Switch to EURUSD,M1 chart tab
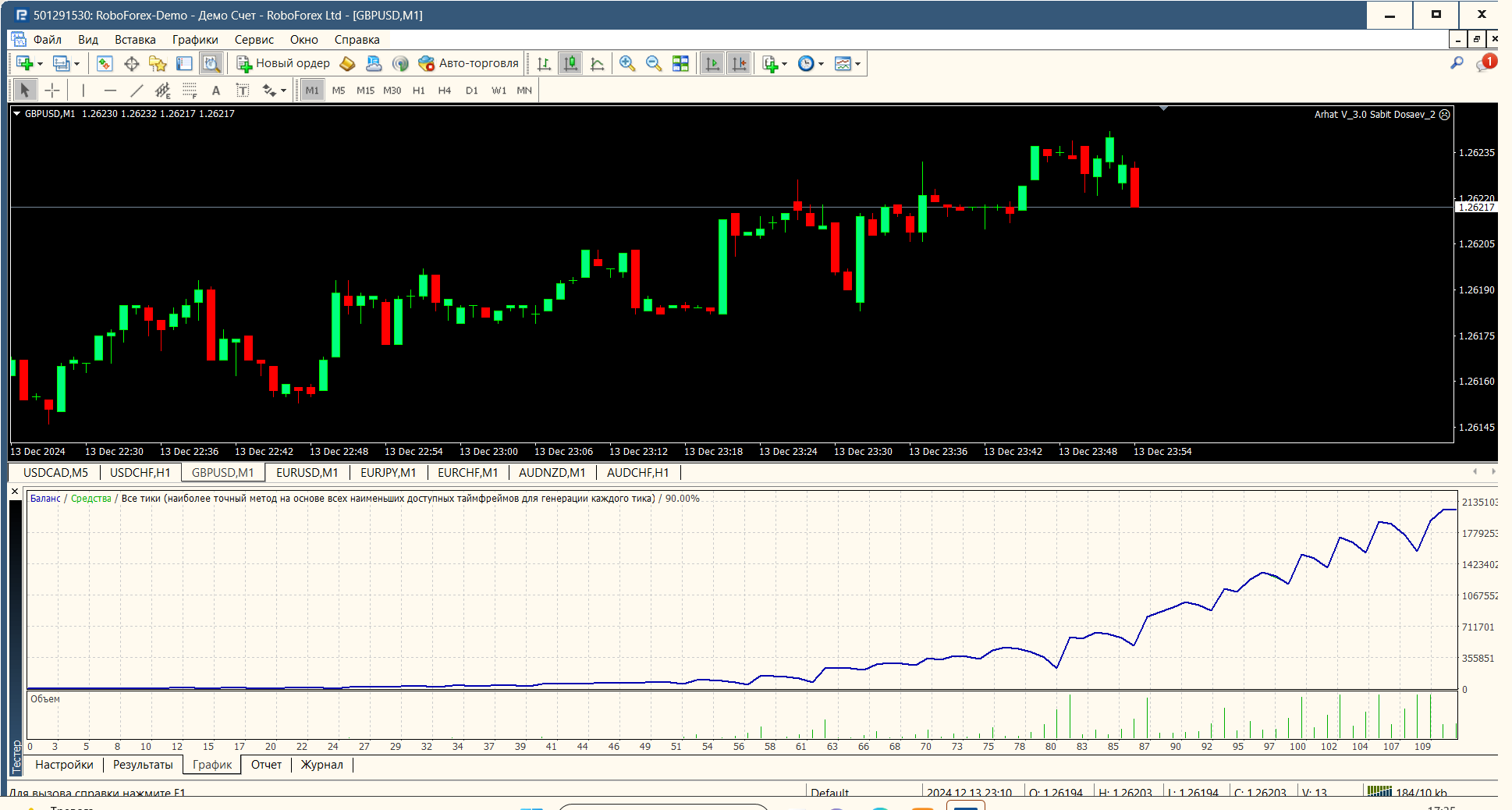1512x810 pixels. 307,473
